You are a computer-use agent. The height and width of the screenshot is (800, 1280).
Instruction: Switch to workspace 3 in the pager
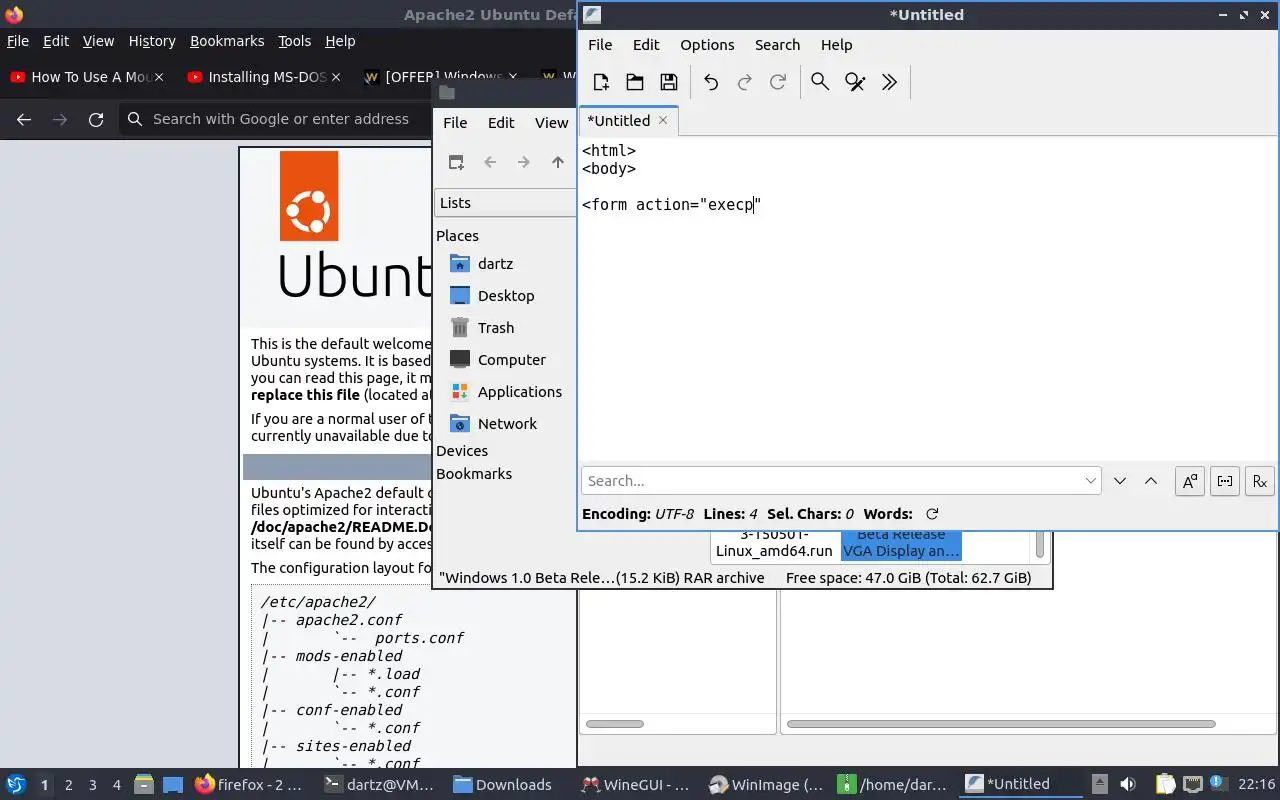tap(93, 785)
